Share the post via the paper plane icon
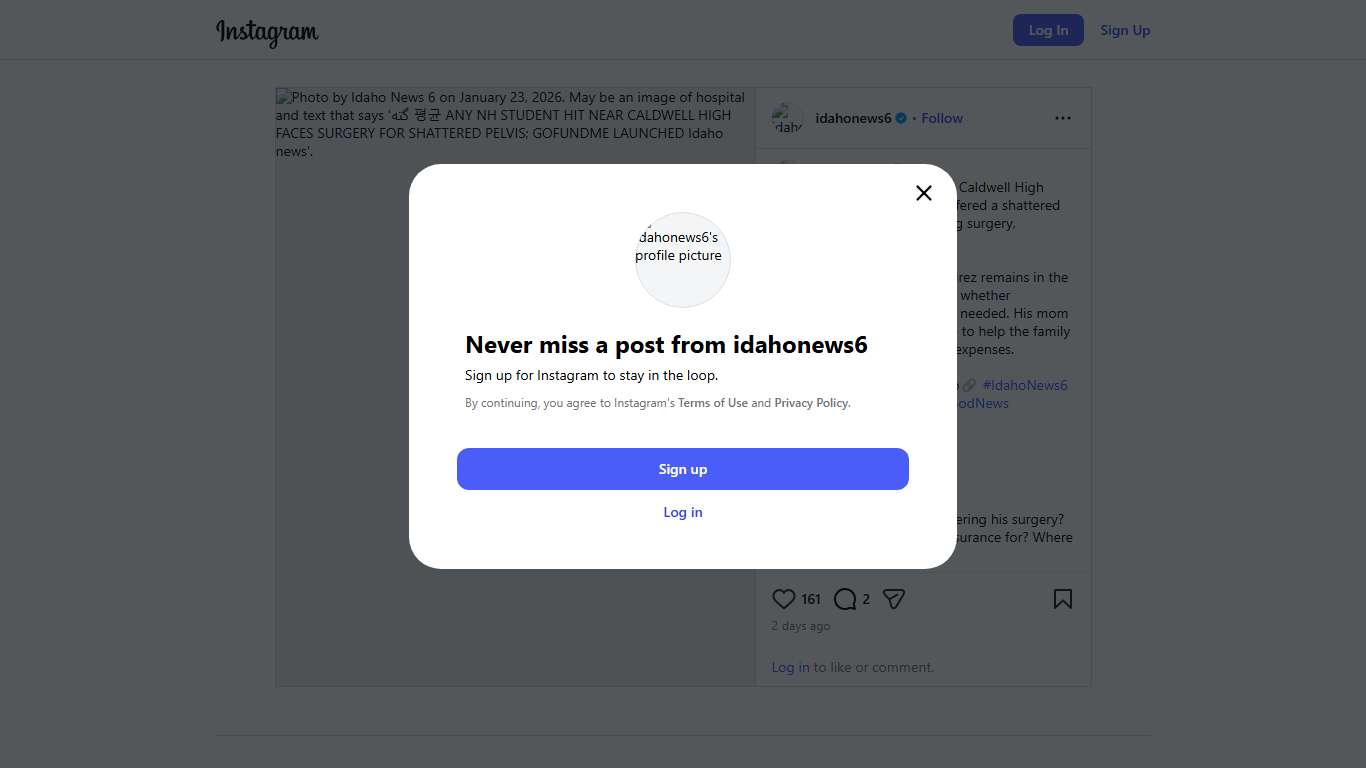 (x=894, y=599)
